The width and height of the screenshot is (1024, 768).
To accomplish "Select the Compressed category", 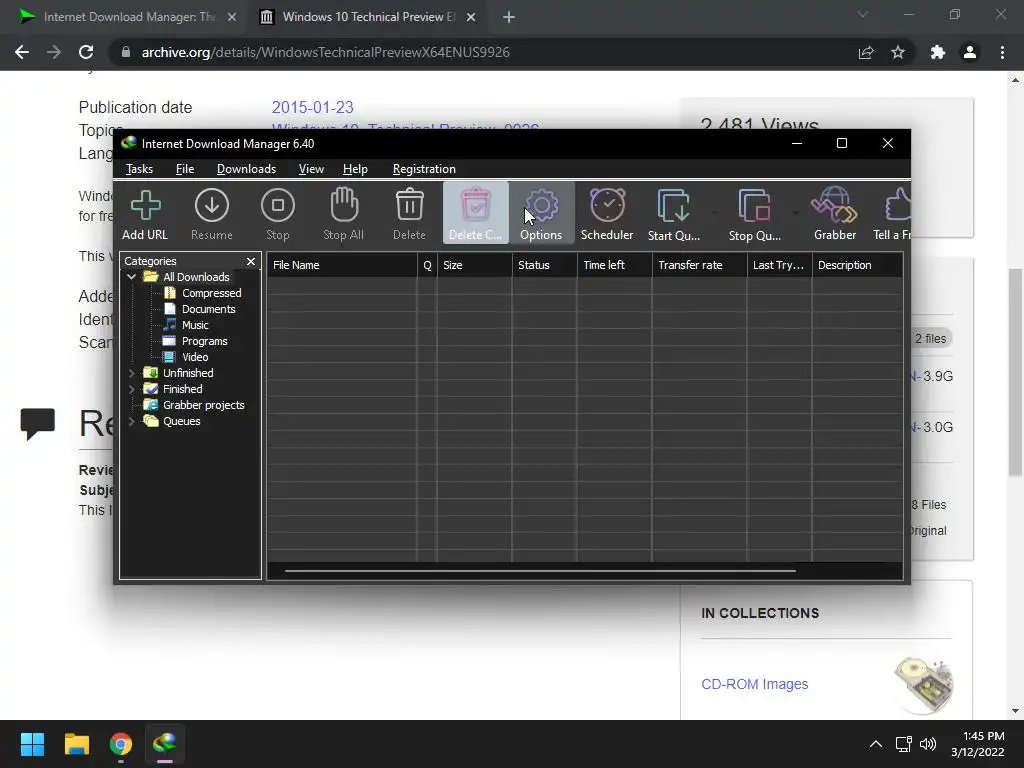I will pos(212,293).
